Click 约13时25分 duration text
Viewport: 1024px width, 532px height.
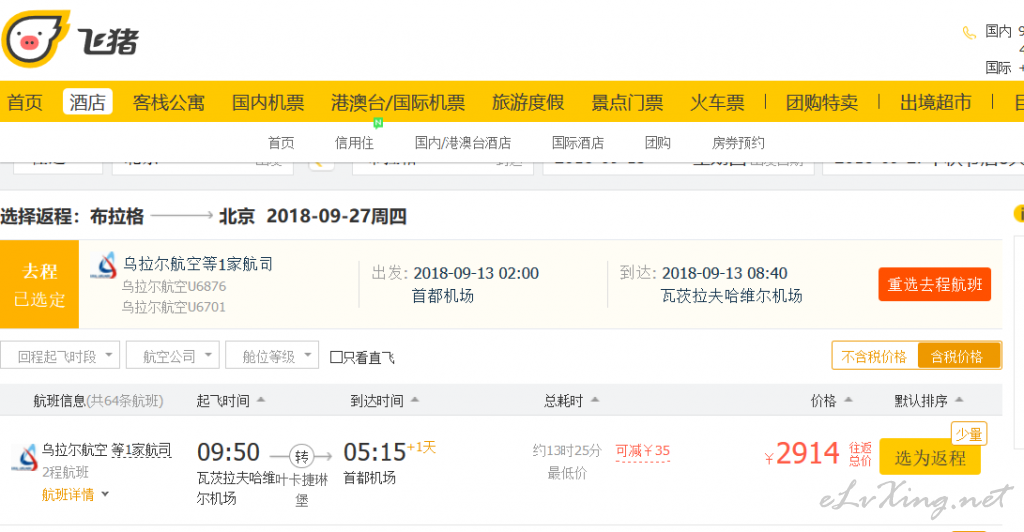pyautogui.click(x=567, y=450)
